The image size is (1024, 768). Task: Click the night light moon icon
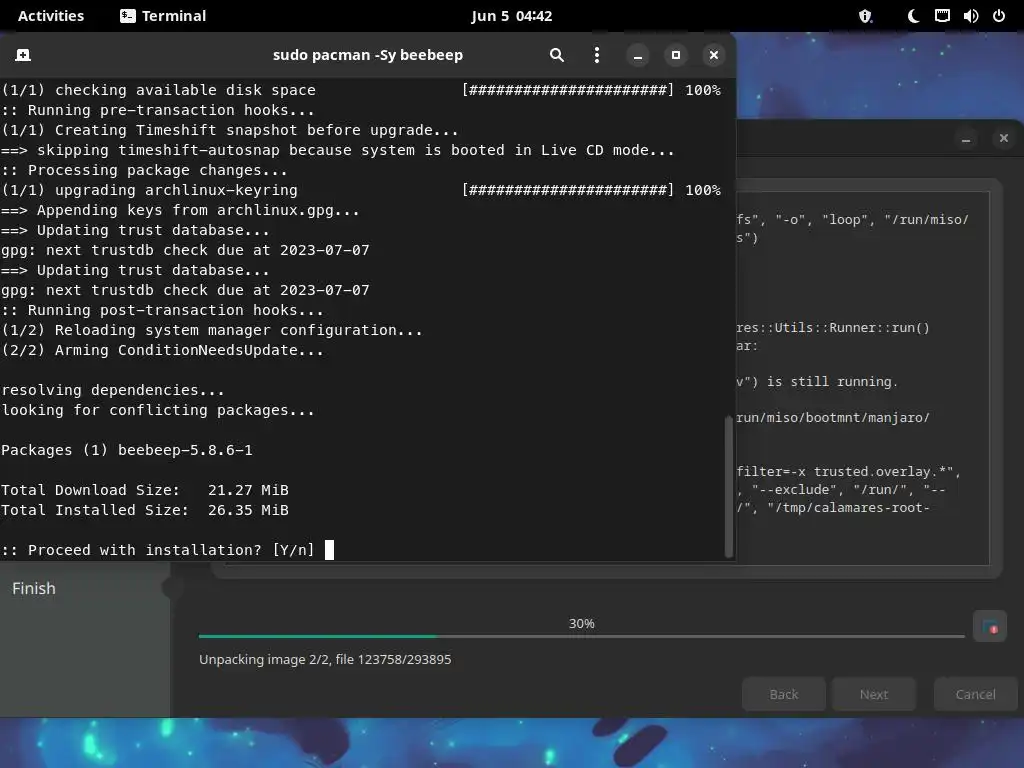click(914, 16)
